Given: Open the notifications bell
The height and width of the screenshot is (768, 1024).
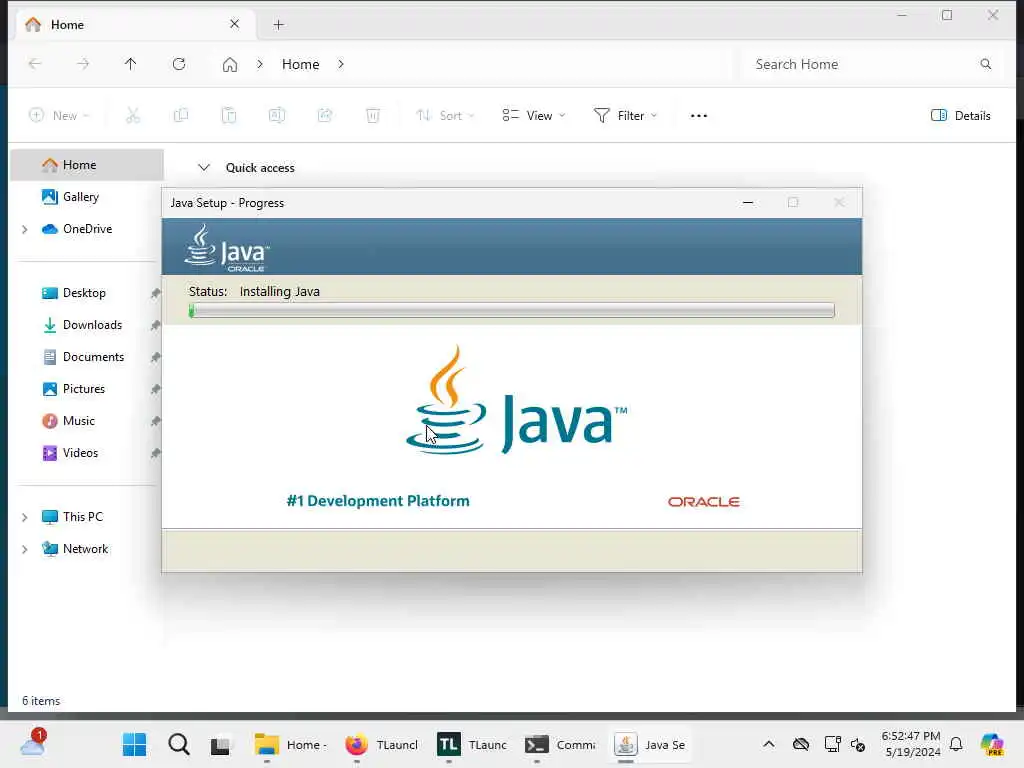Looking at the screenshot, I should (x=956, y=744).
